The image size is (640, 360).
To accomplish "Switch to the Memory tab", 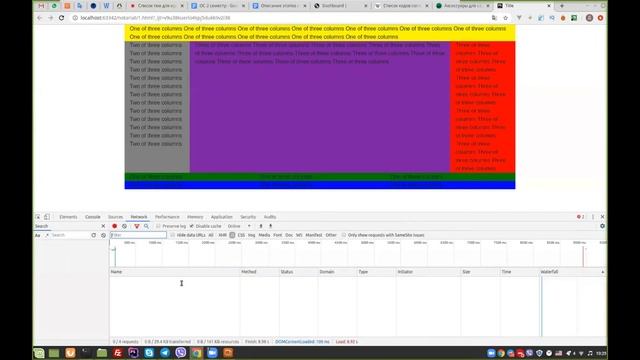I will click(x=195, y=217).
